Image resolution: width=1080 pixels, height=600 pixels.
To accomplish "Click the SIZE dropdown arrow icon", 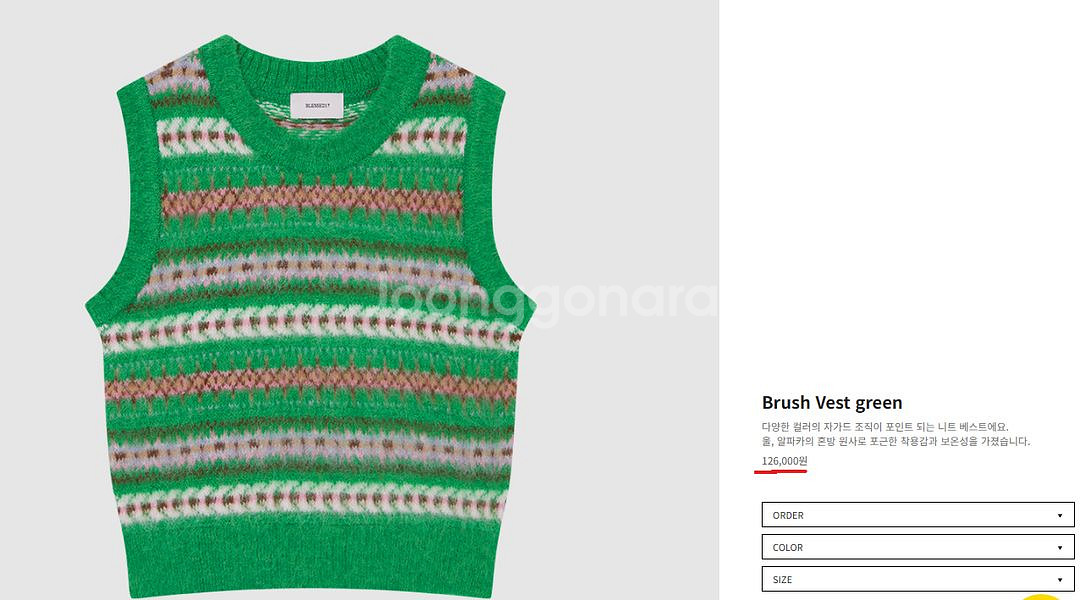I will click(x=1059, y=580).
